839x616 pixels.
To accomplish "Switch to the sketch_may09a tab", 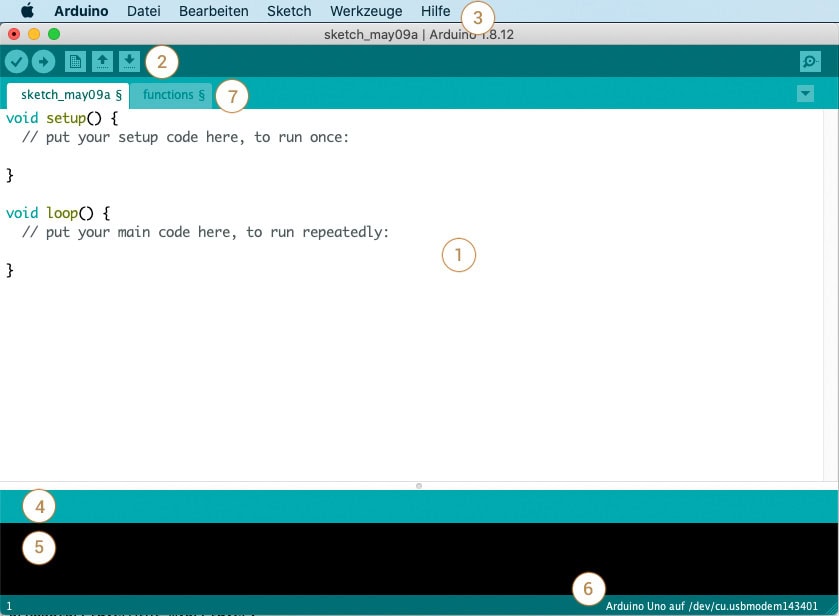I will click(68, 95).
